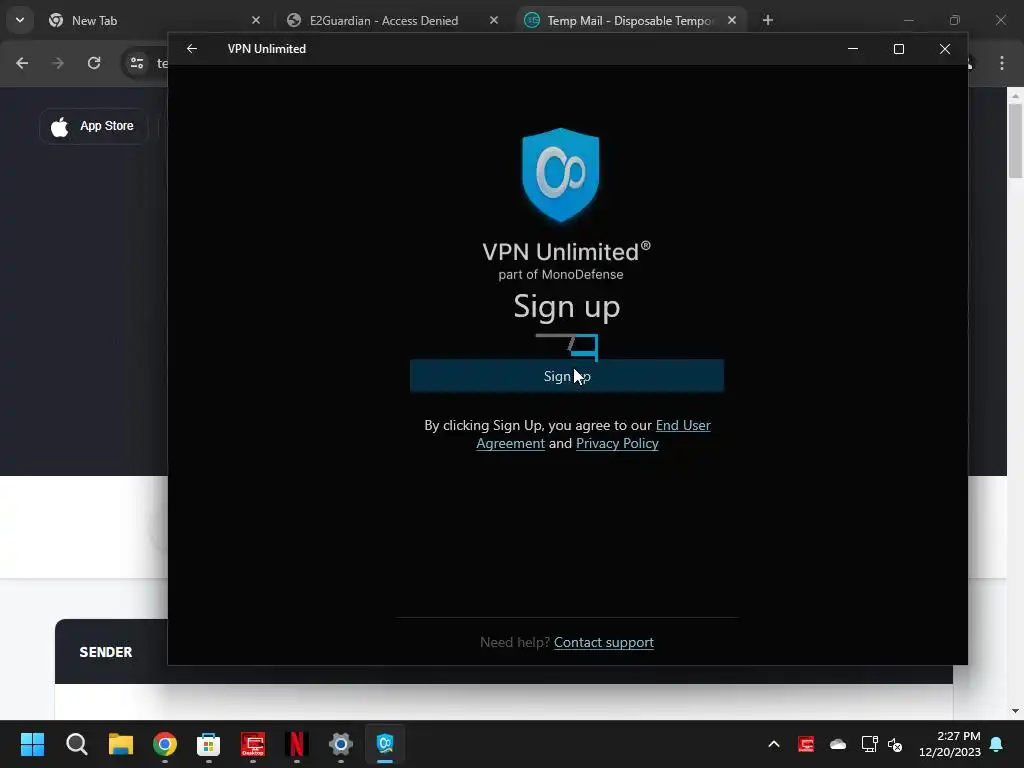The width and height of the screenshot is (1024, 768).
Task: Open Chrome three-dot menu
Action: tap(1002, 63)
